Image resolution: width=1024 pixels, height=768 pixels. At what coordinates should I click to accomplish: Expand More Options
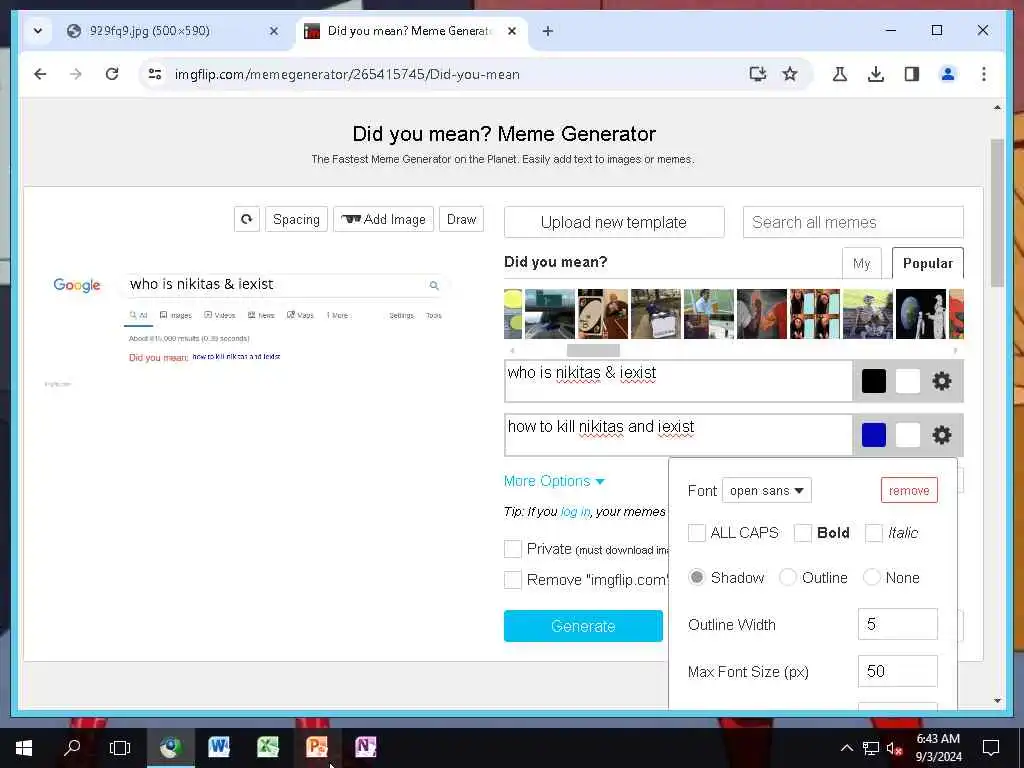coord(554,481)
